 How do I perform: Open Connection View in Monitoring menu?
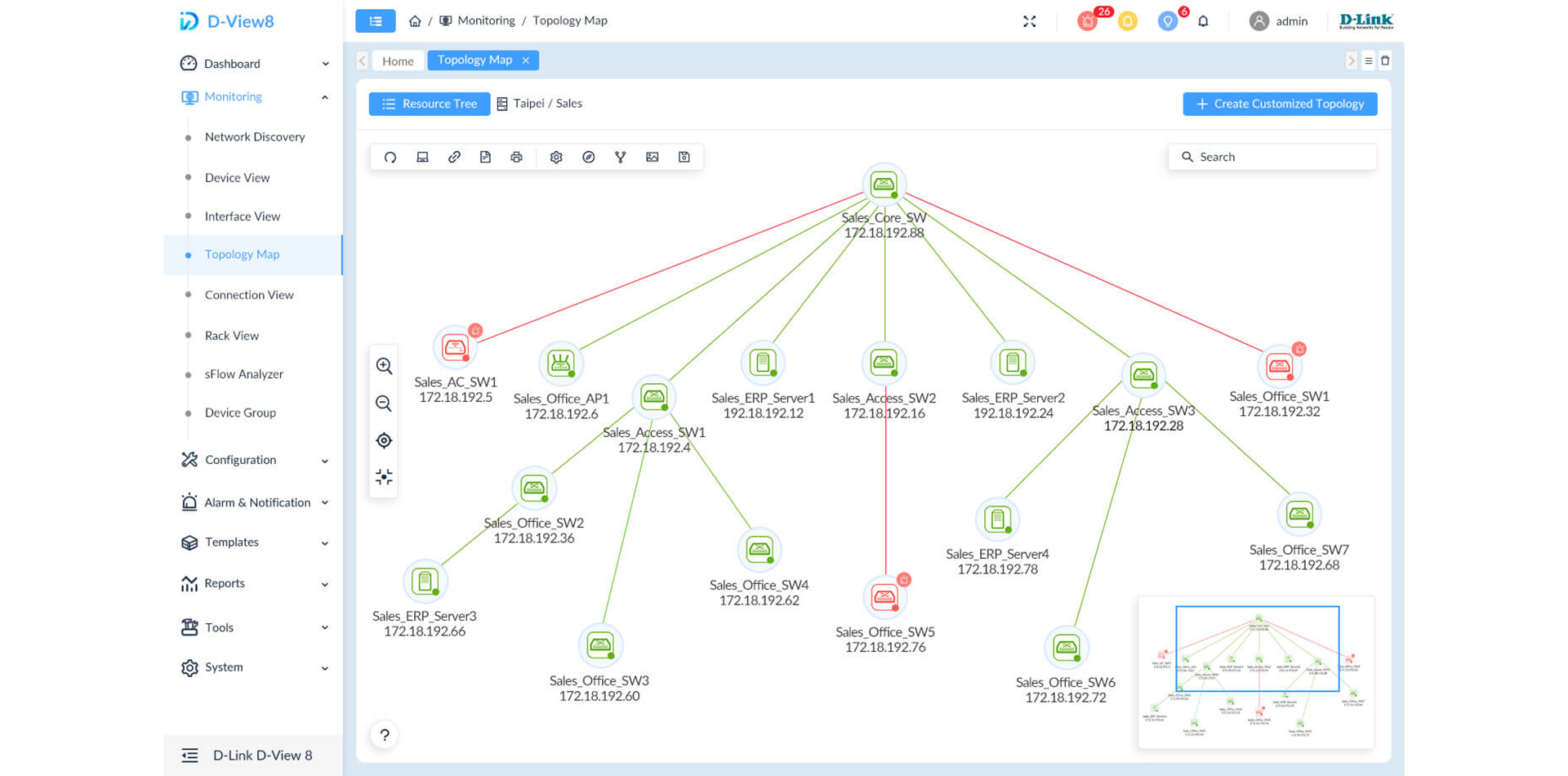point(249,295)
